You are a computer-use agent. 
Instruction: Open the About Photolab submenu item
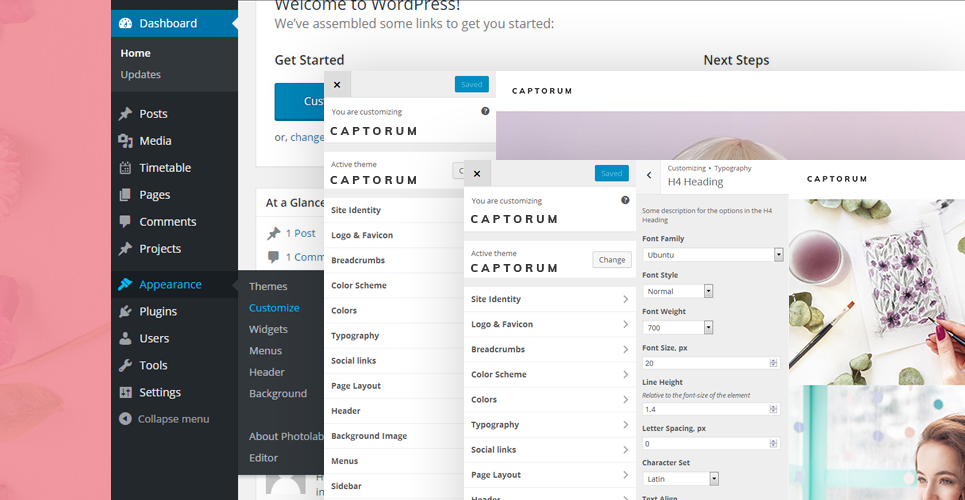286,437
